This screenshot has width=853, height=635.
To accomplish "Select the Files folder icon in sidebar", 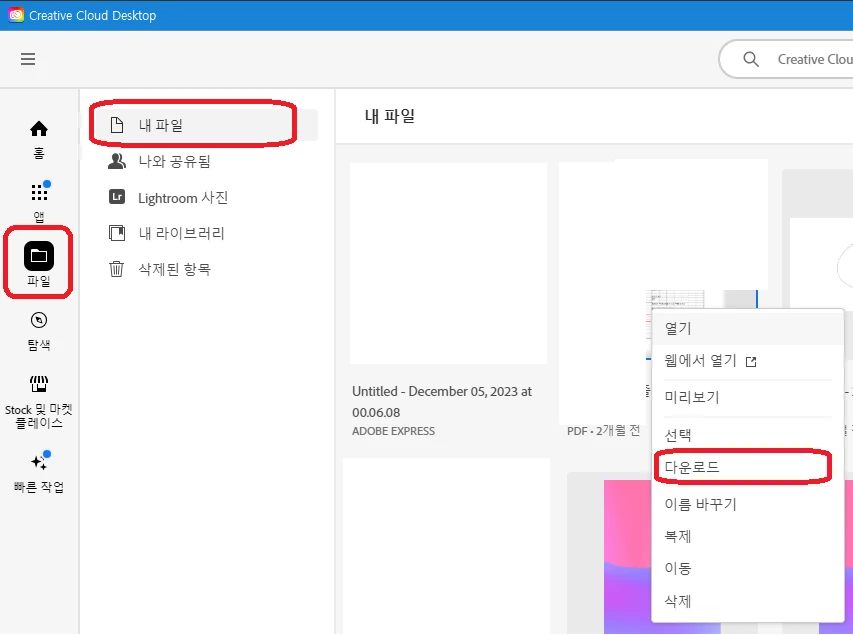I will coord(39,256).
